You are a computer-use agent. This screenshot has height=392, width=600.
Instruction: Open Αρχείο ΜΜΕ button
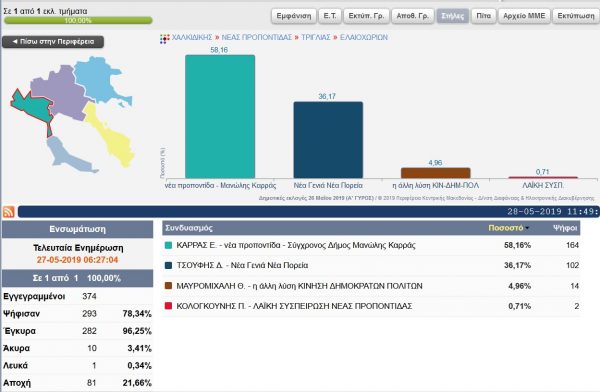point(524,16)
